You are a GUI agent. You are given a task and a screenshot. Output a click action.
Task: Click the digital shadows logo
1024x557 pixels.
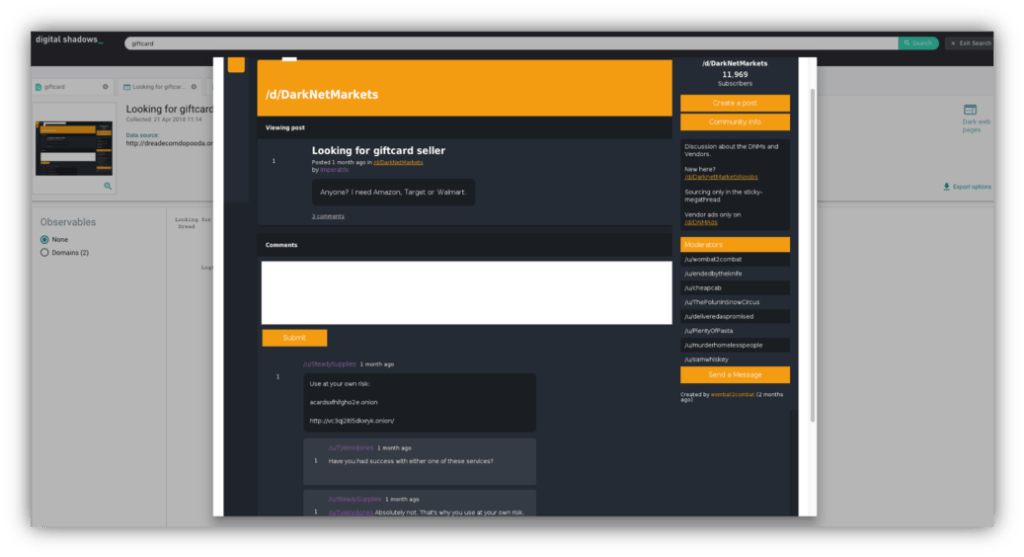point(69,40)
